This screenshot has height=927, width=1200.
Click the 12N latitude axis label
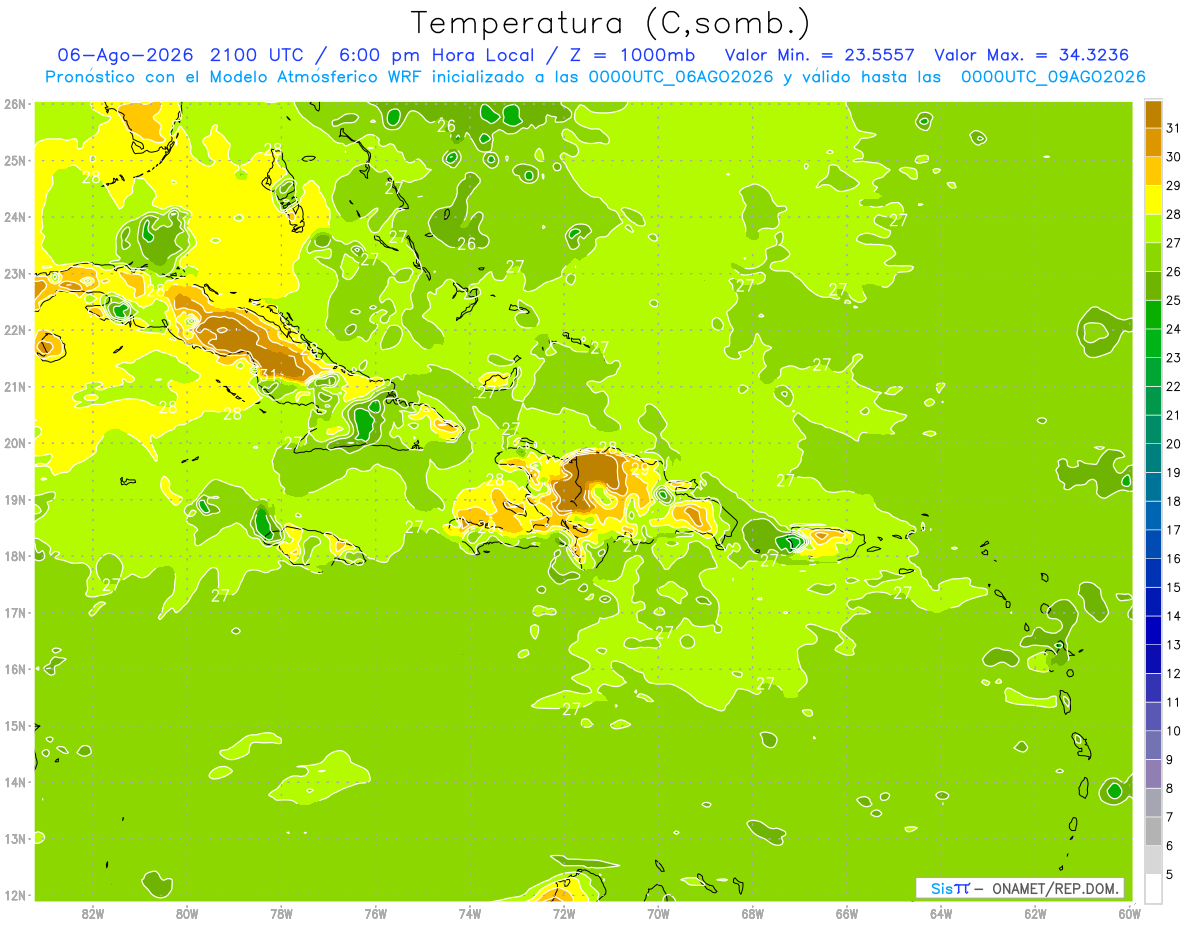(14, 895)
